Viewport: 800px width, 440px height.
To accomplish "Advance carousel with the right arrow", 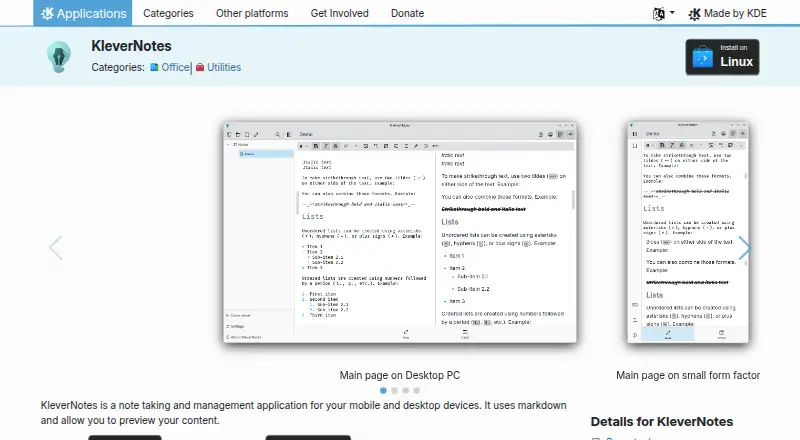I will pyautogui.click(x=744, y=248).
